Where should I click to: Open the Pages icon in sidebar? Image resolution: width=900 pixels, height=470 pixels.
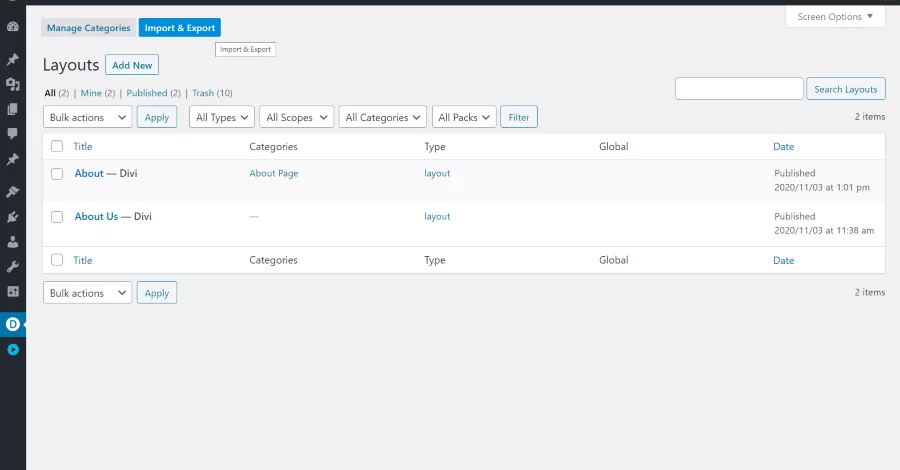(13, 109)
